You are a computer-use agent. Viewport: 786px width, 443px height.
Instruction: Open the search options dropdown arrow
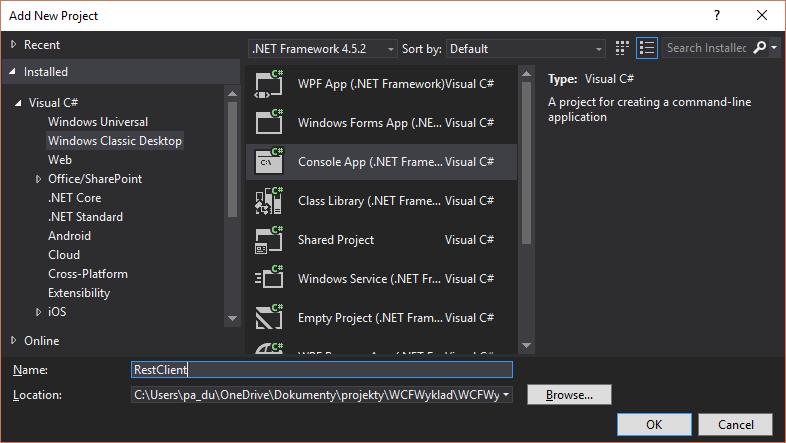click(x=774, y=48)
